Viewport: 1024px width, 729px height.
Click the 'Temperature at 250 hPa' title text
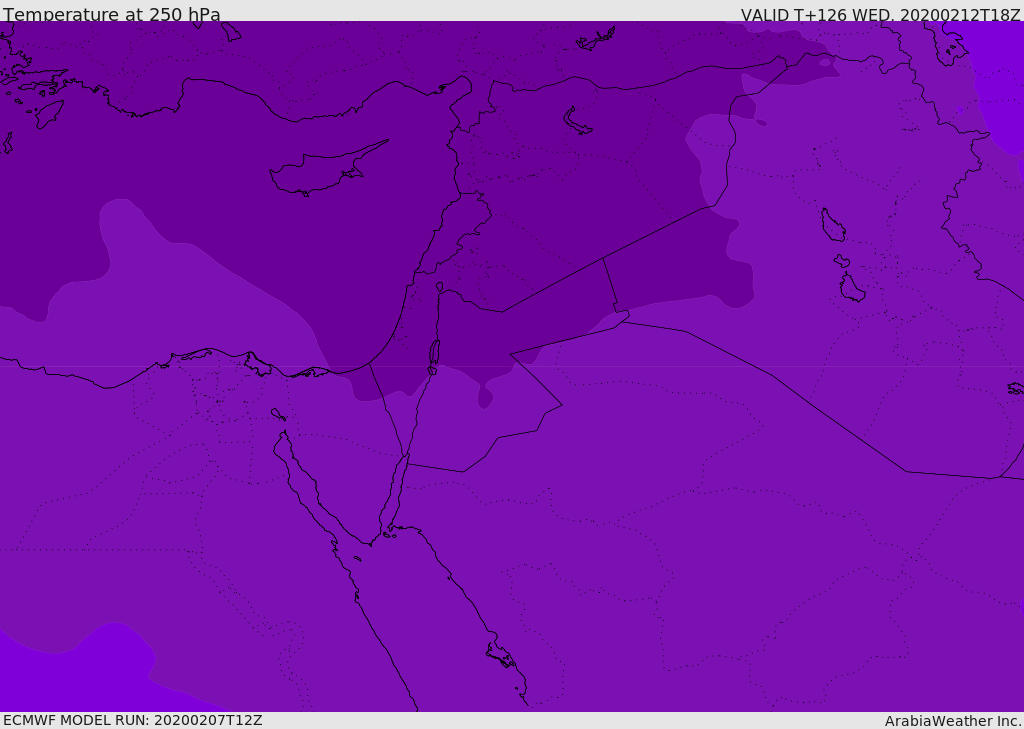pyautogui.click(x=112, y=14)
